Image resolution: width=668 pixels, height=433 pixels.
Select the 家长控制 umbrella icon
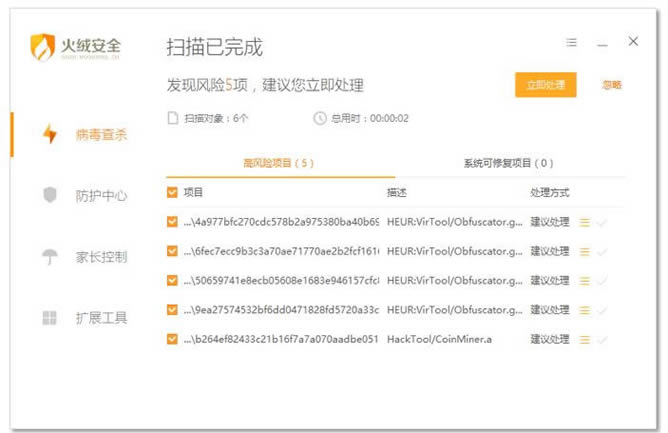click(49, 257)
